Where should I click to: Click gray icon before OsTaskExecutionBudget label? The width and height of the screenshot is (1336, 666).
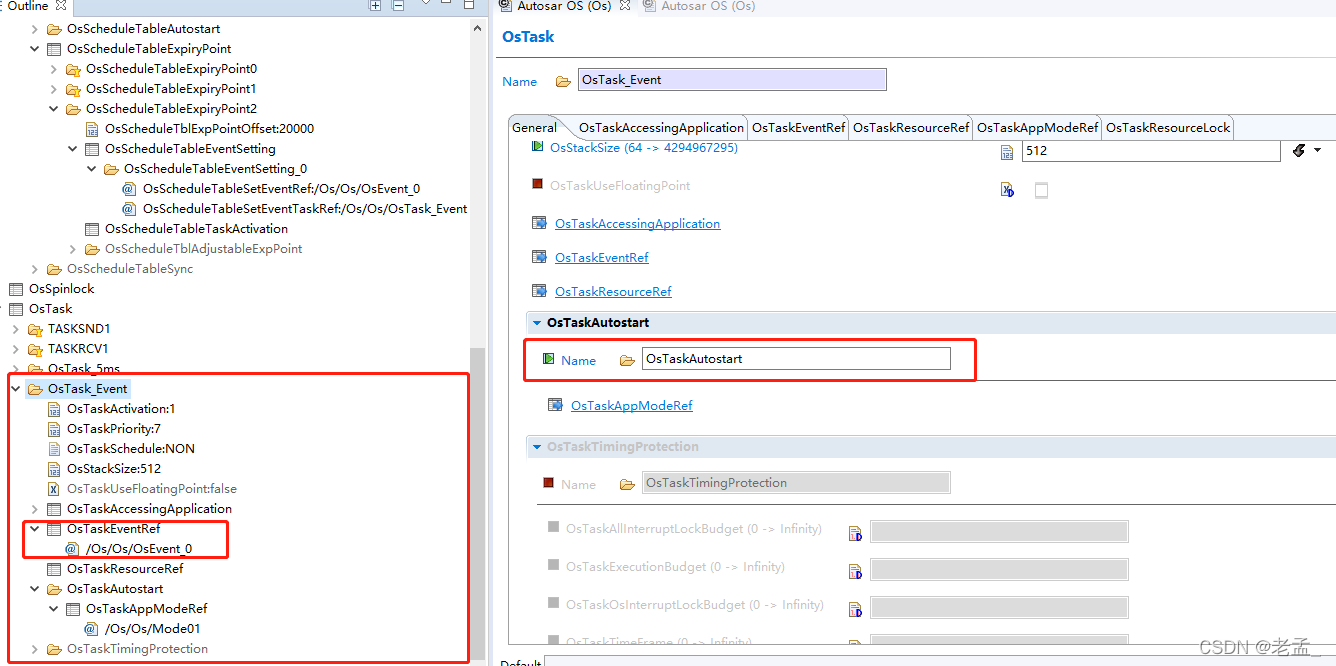pos(553,565)
